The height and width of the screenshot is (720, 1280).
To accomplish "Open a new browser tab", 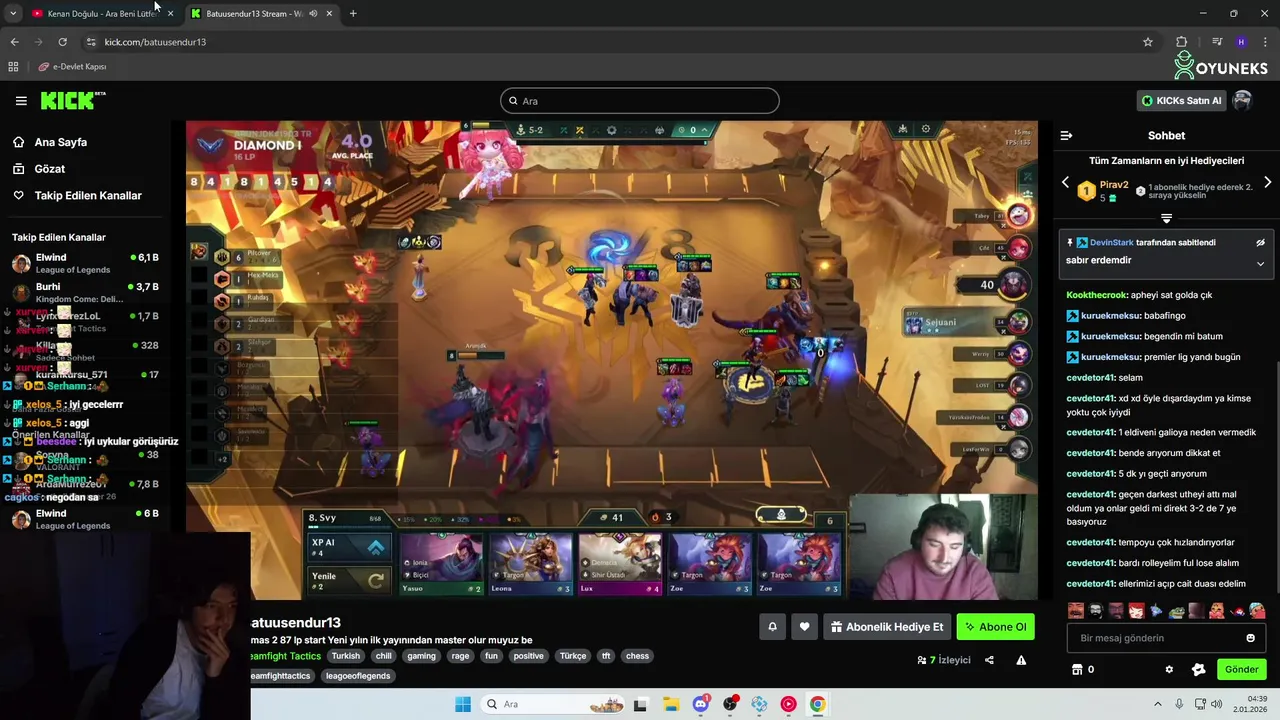I will 353,13.
